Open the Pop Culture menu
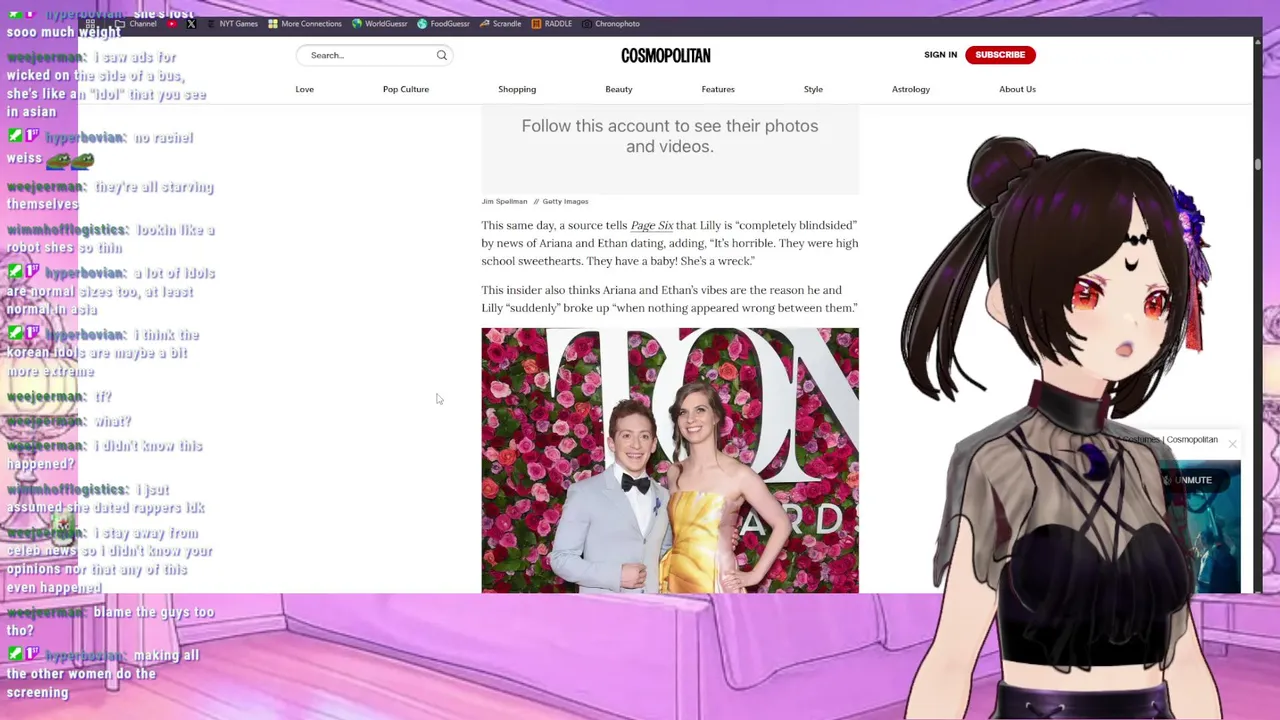Viewport: 1280px width, 720px height. click(405, 89)
